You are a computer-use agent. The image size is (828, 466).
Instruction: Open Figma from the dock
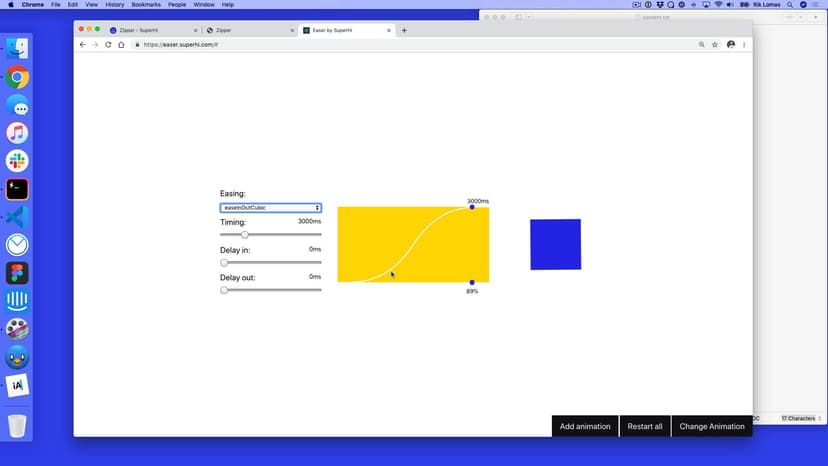pyautogui.click(x=17, y=273)
